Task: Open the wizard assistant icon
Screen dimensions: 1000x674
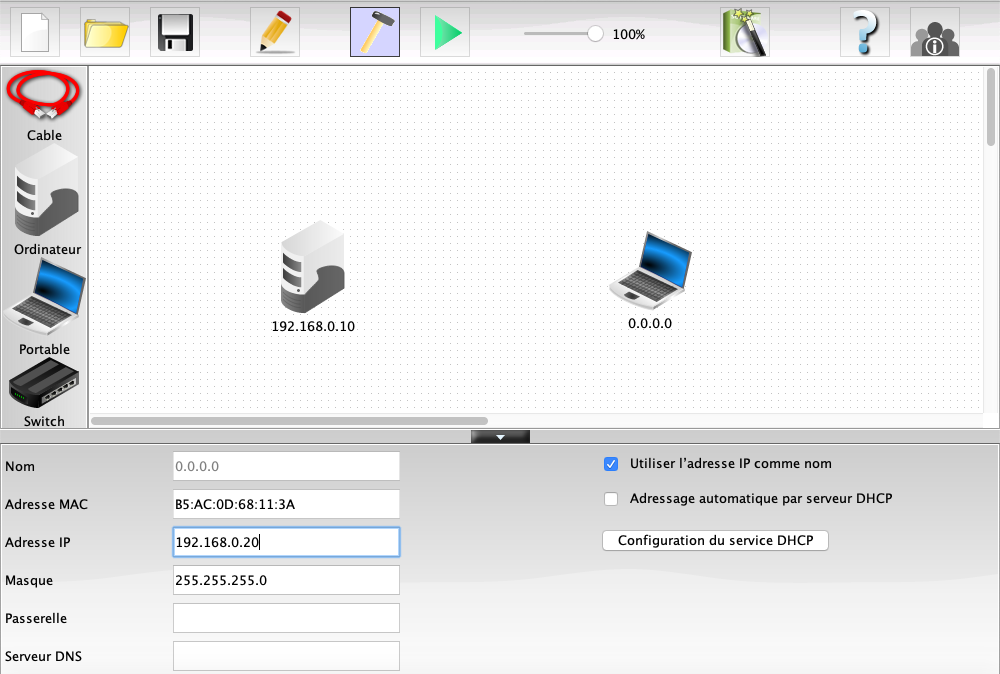Action: tap(745, 32)
